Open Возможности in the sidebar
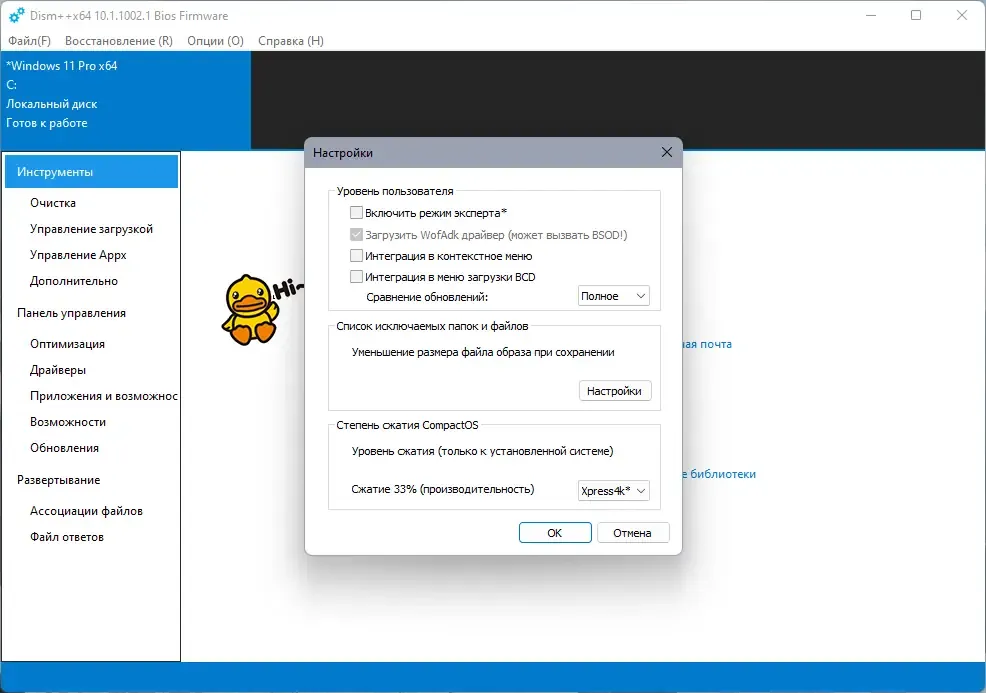 68,422
